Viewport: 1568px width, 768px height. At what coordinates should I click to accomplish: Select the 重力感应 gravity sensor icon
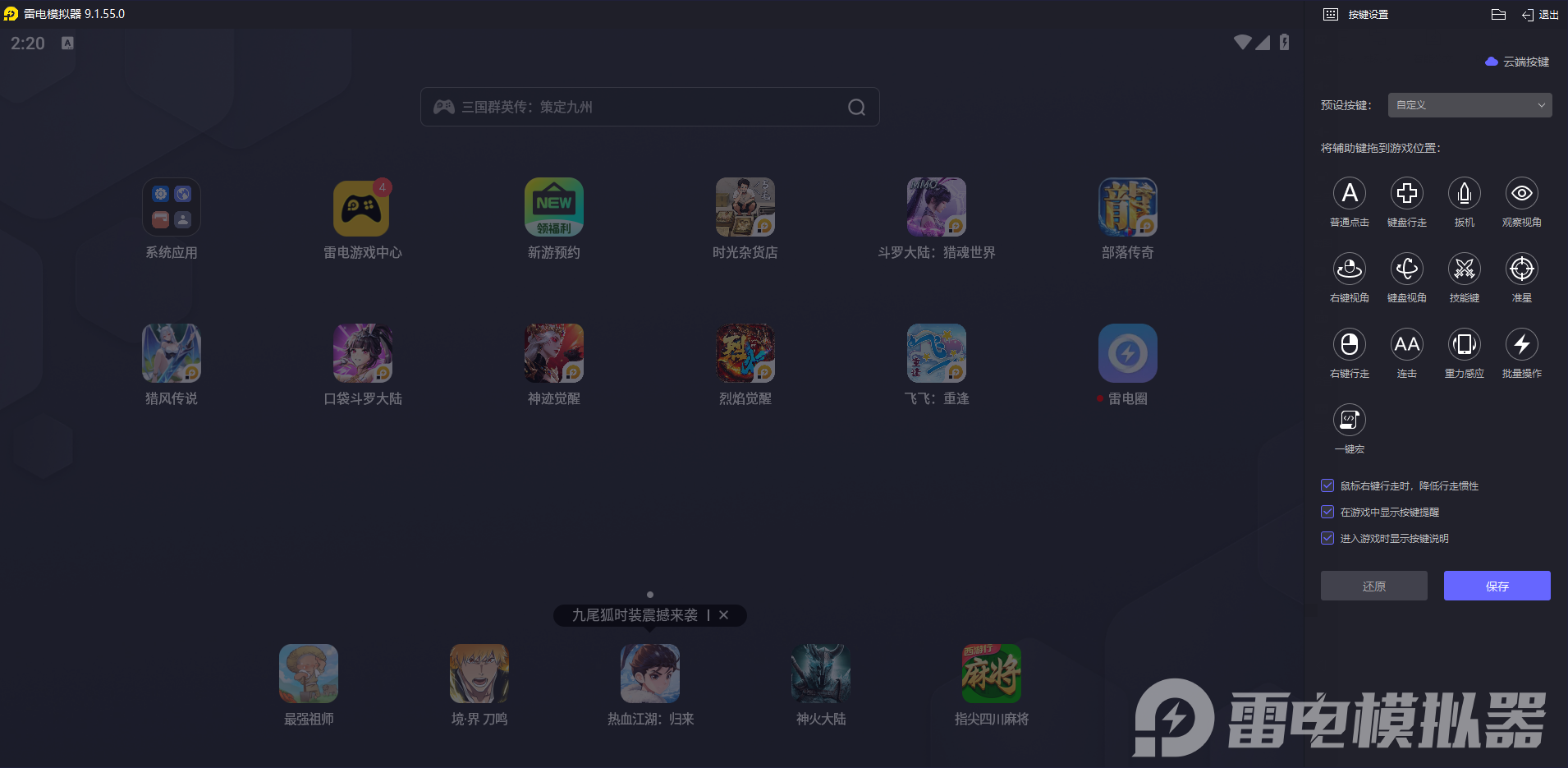1465,344
